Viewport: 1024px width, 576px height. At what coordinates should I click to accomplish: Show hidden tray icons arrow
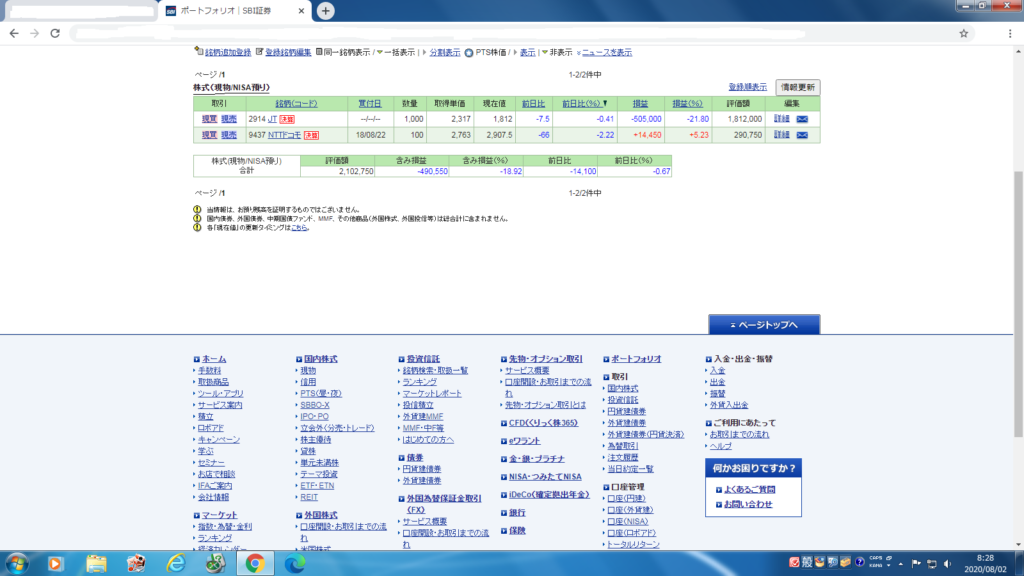[x=901, y=564]
